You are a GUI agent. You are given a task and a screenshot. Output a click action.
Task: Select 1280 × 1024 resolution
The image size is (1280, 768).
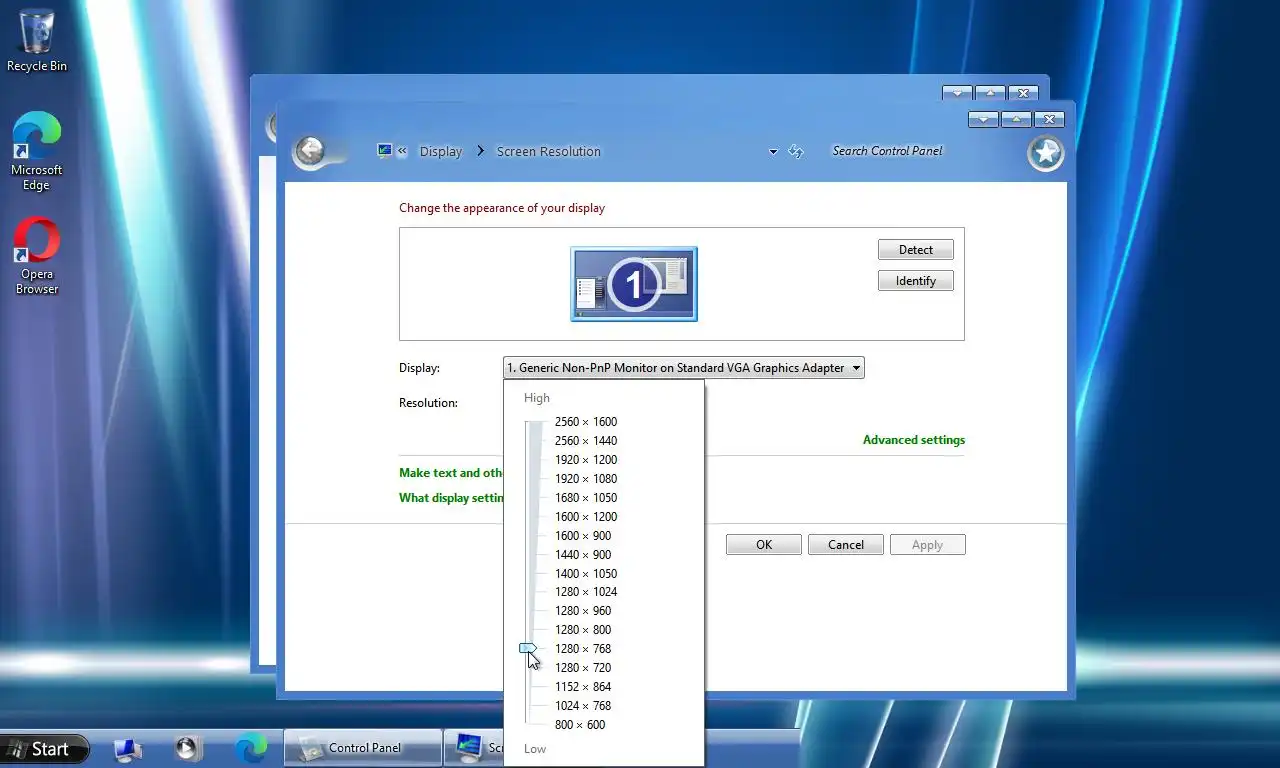[x=586, y=592]
